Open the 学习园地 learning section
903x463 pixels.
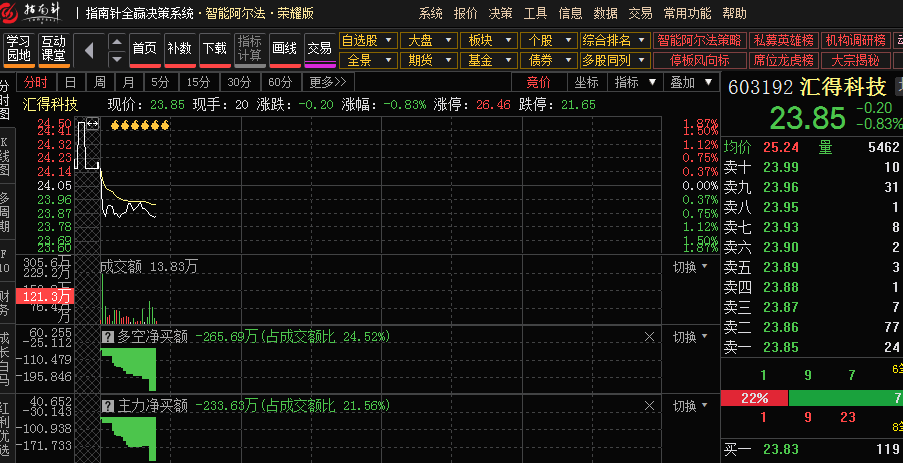[19, 49]
